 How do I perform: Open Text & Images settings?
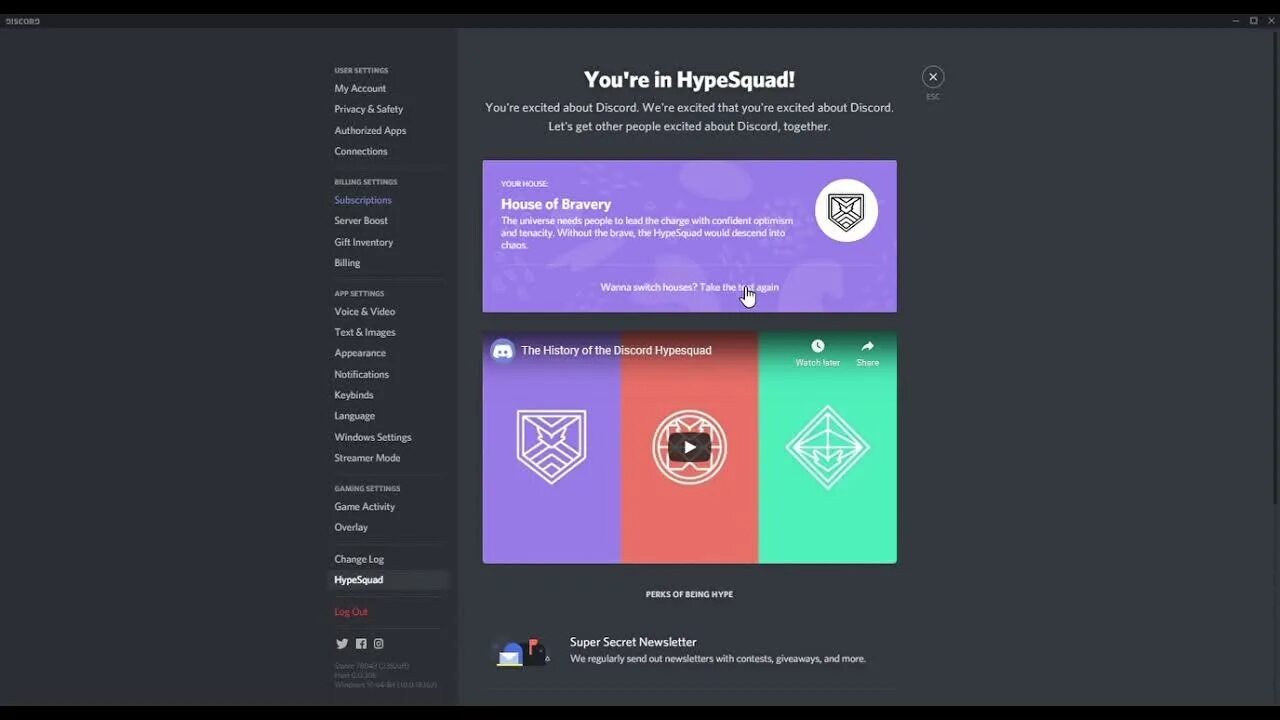click(364, 332)
